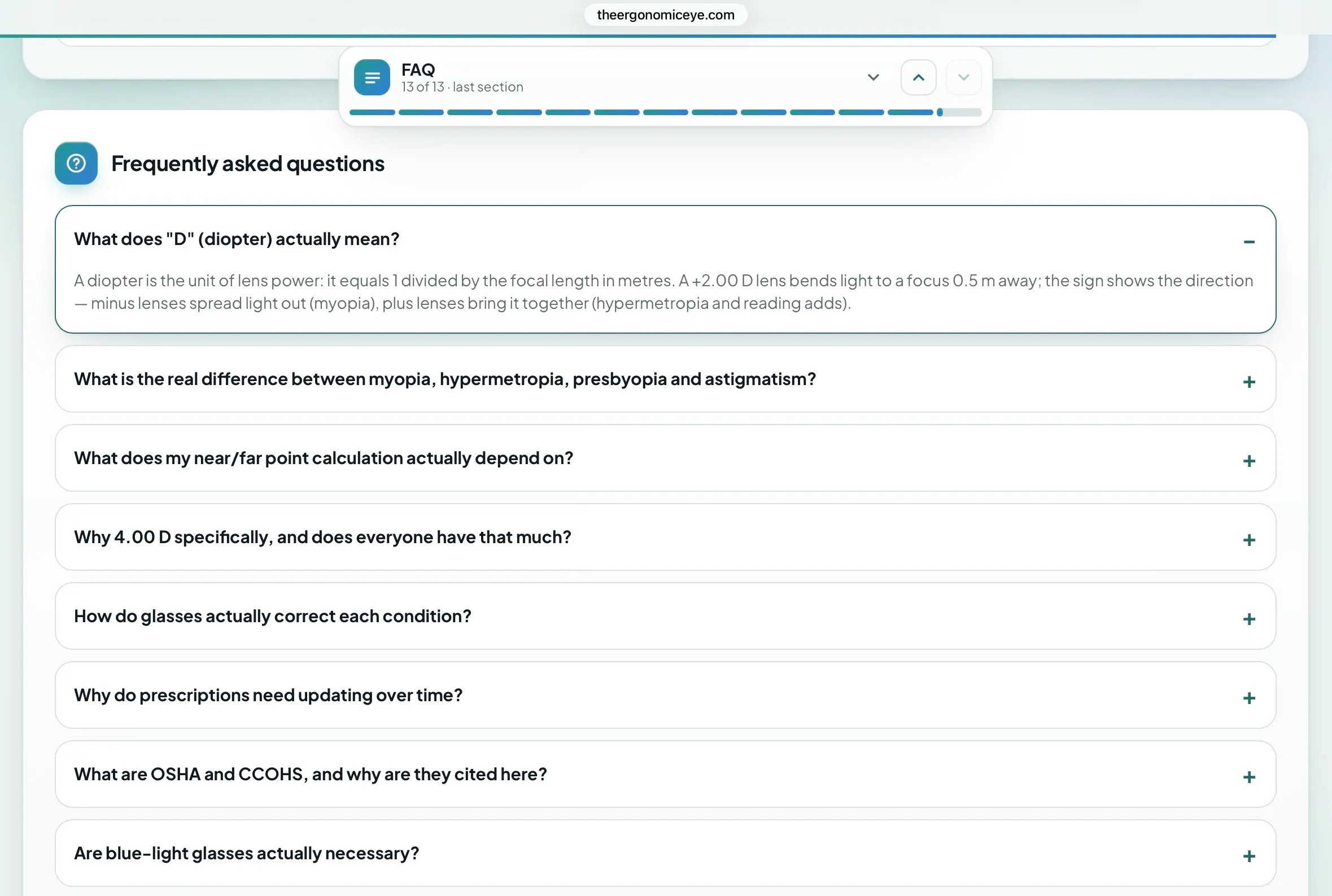This screenshot has height=896, width=1332.
Task: Select the last segment in section progress bar
Action: click(959, 112)
